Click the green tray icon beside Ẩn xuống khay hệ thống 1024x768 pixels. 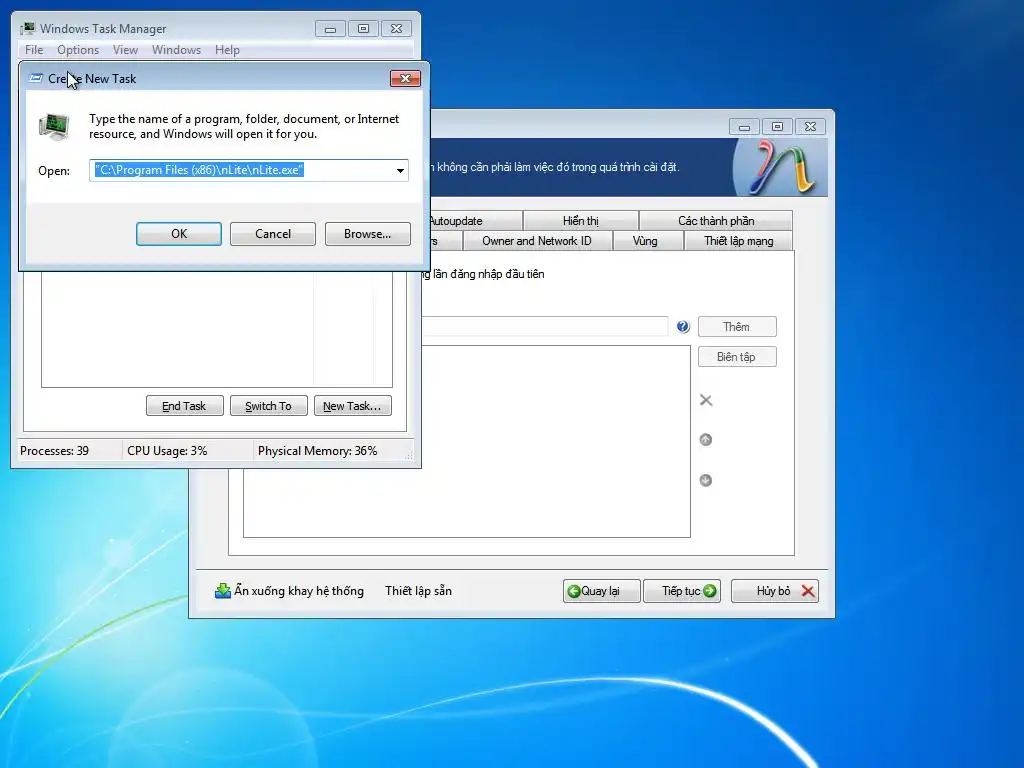(223, 591)
